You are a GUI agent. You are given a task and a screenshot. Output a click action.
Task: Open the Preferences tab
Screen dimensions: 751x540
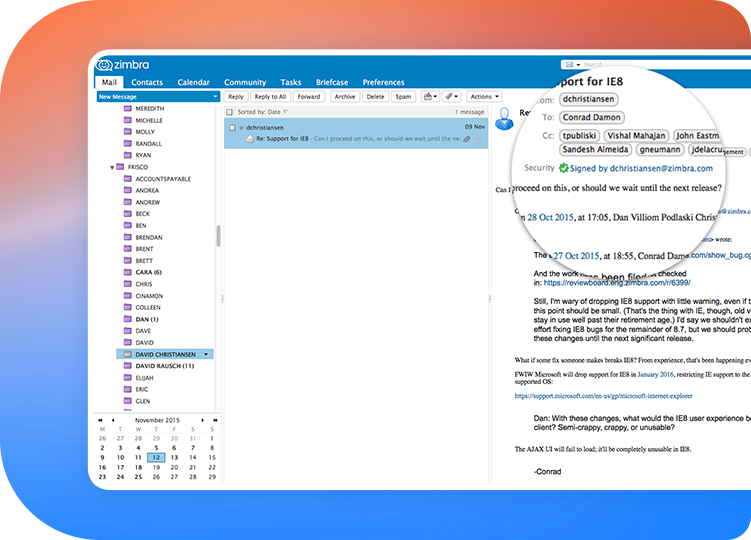point(384,82)
